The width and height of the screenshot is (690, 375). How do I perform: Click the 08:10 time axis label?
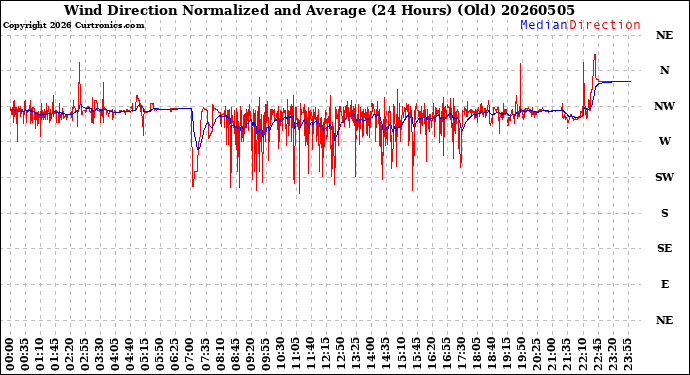(x=220, y=354)
